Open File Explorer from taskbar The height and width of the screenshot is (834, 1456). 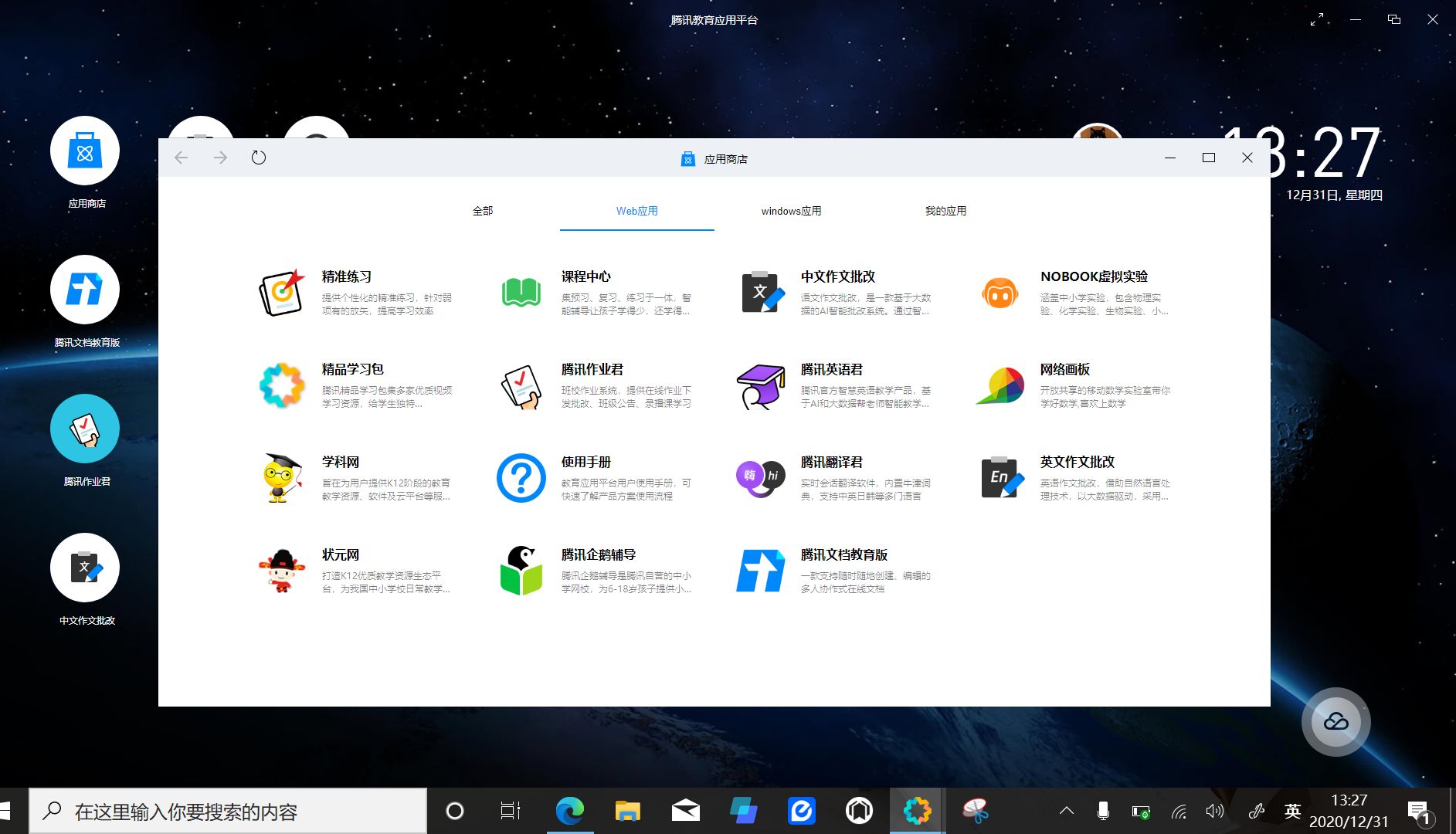pos(627,811)
